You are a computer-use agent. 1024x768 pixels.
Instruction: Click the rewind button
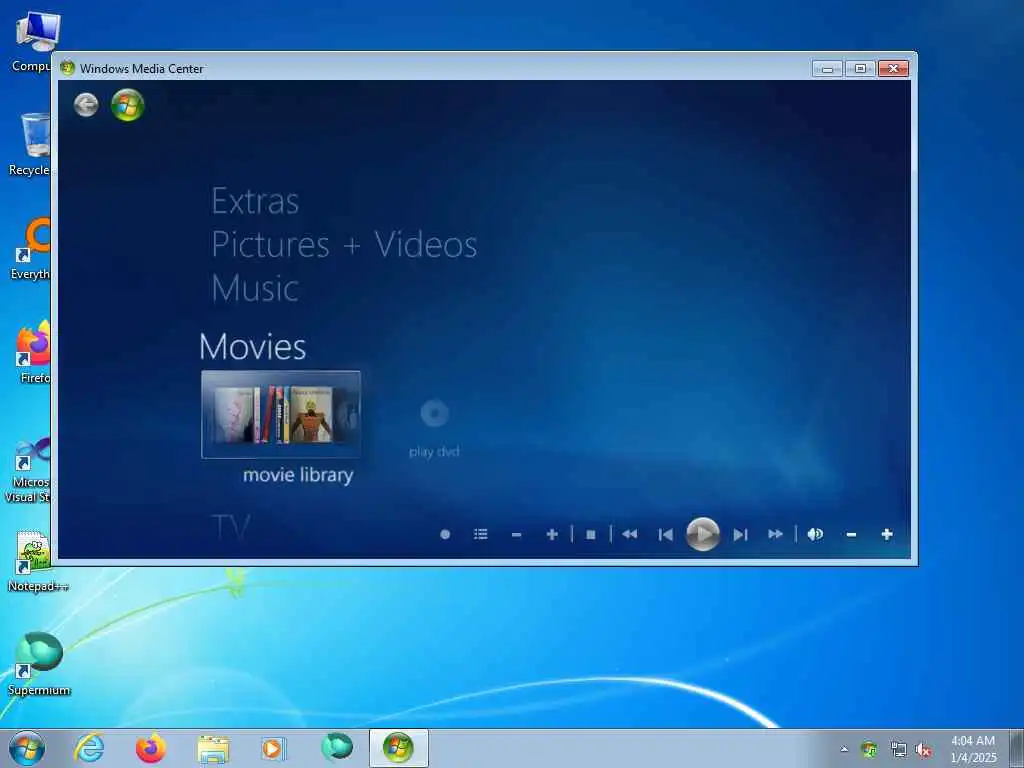(630, 534)
